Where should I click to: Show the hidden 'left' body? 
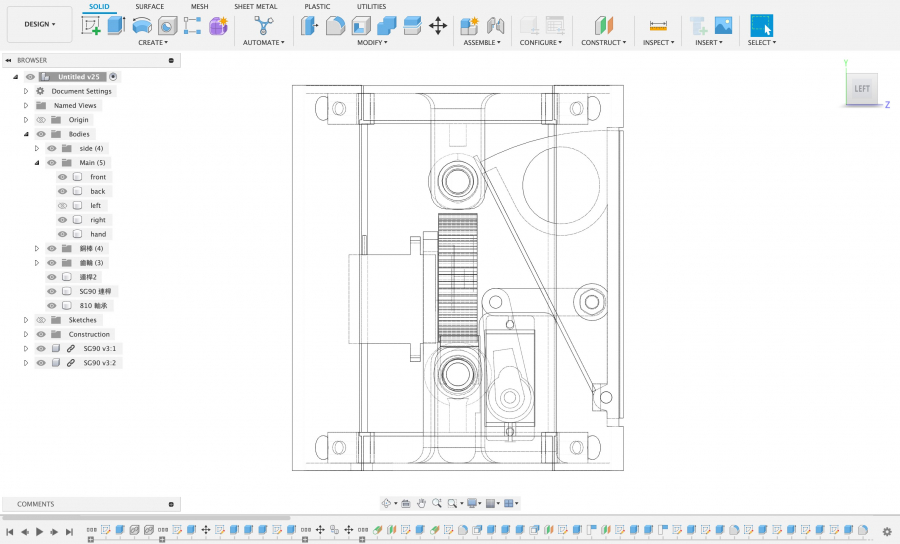pyautogui.click(x=62, y=205)
